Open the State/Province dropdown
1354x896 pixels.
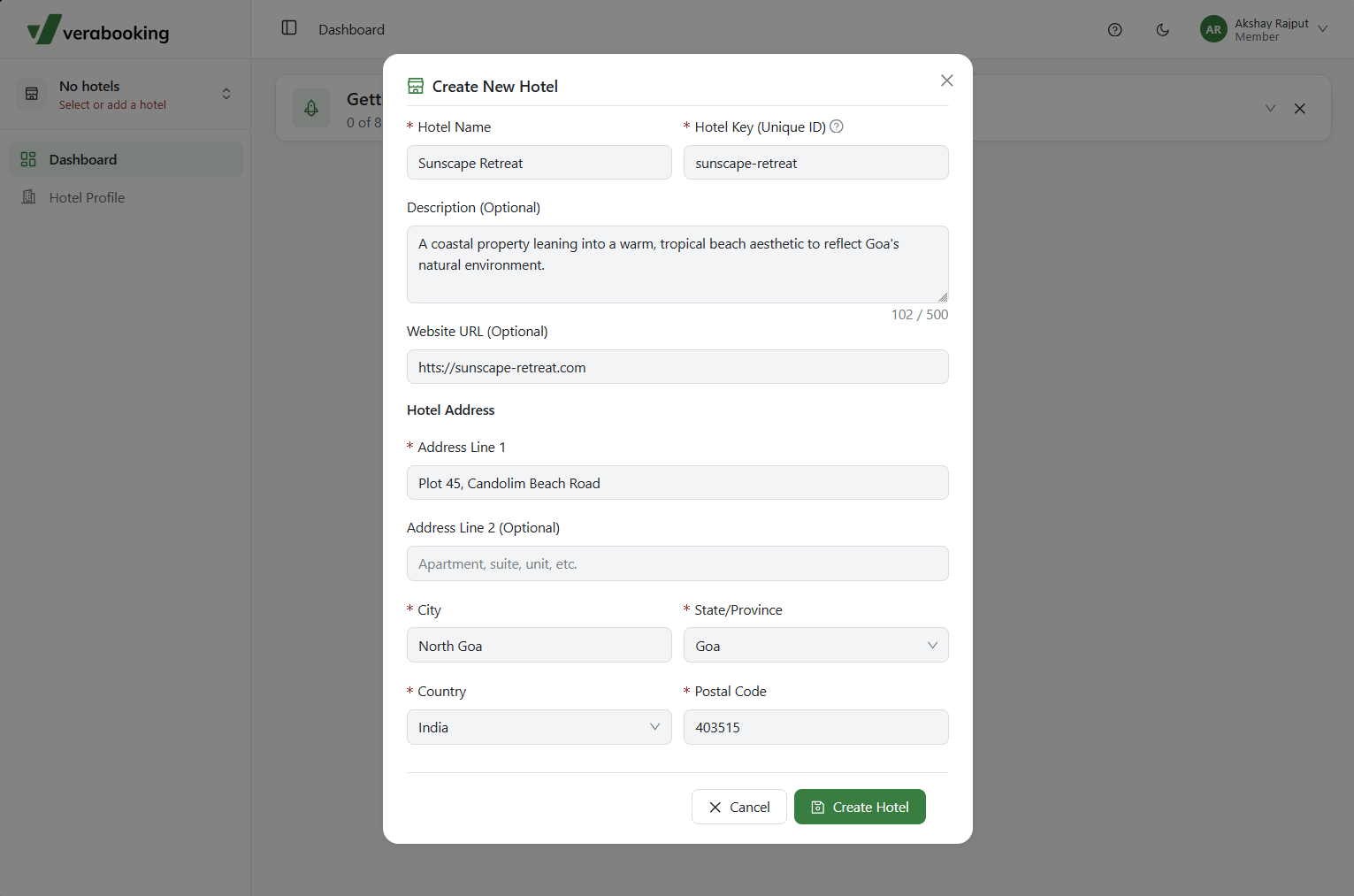coord(816,646)
